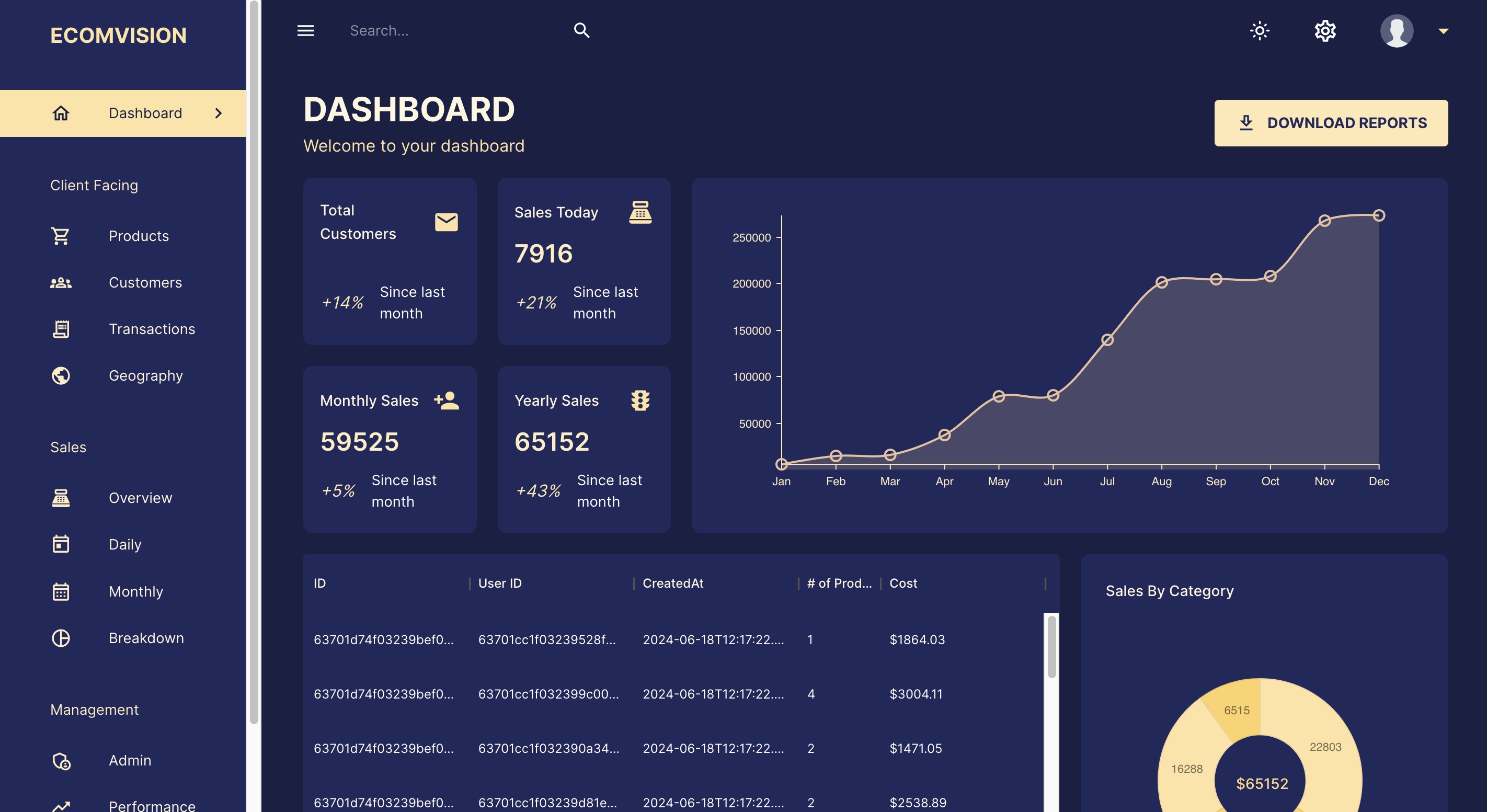1487x812 pixels.
Task: Click the Yearly Sales traffic light icon
Action: [640, 401]
